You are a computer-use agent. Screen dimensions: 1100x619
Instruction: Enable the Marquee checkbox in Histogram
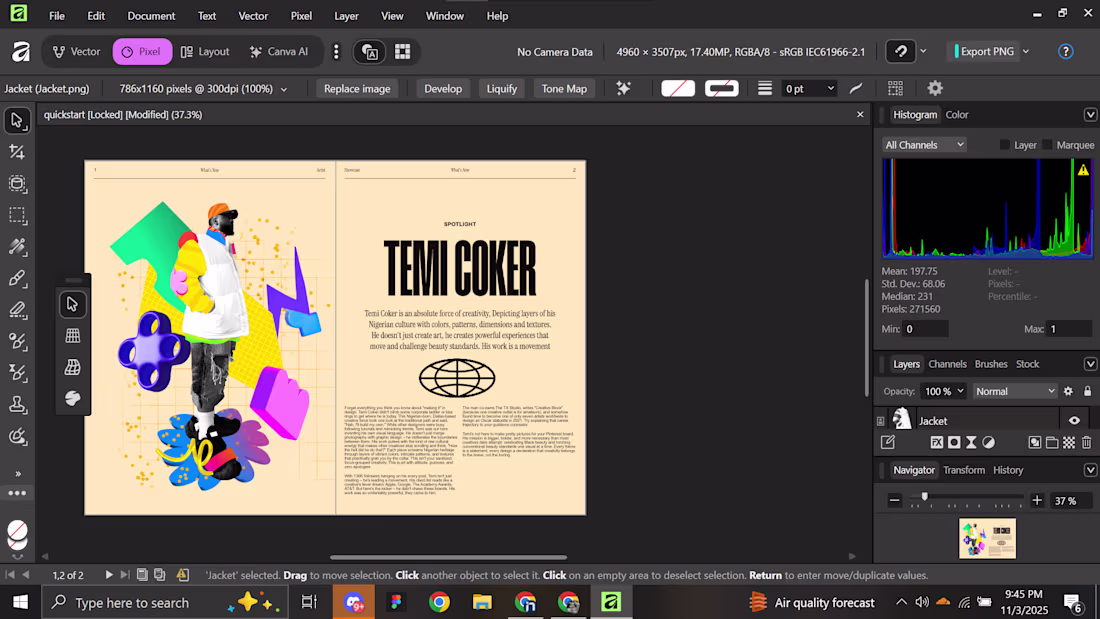tap(1048, 145)
